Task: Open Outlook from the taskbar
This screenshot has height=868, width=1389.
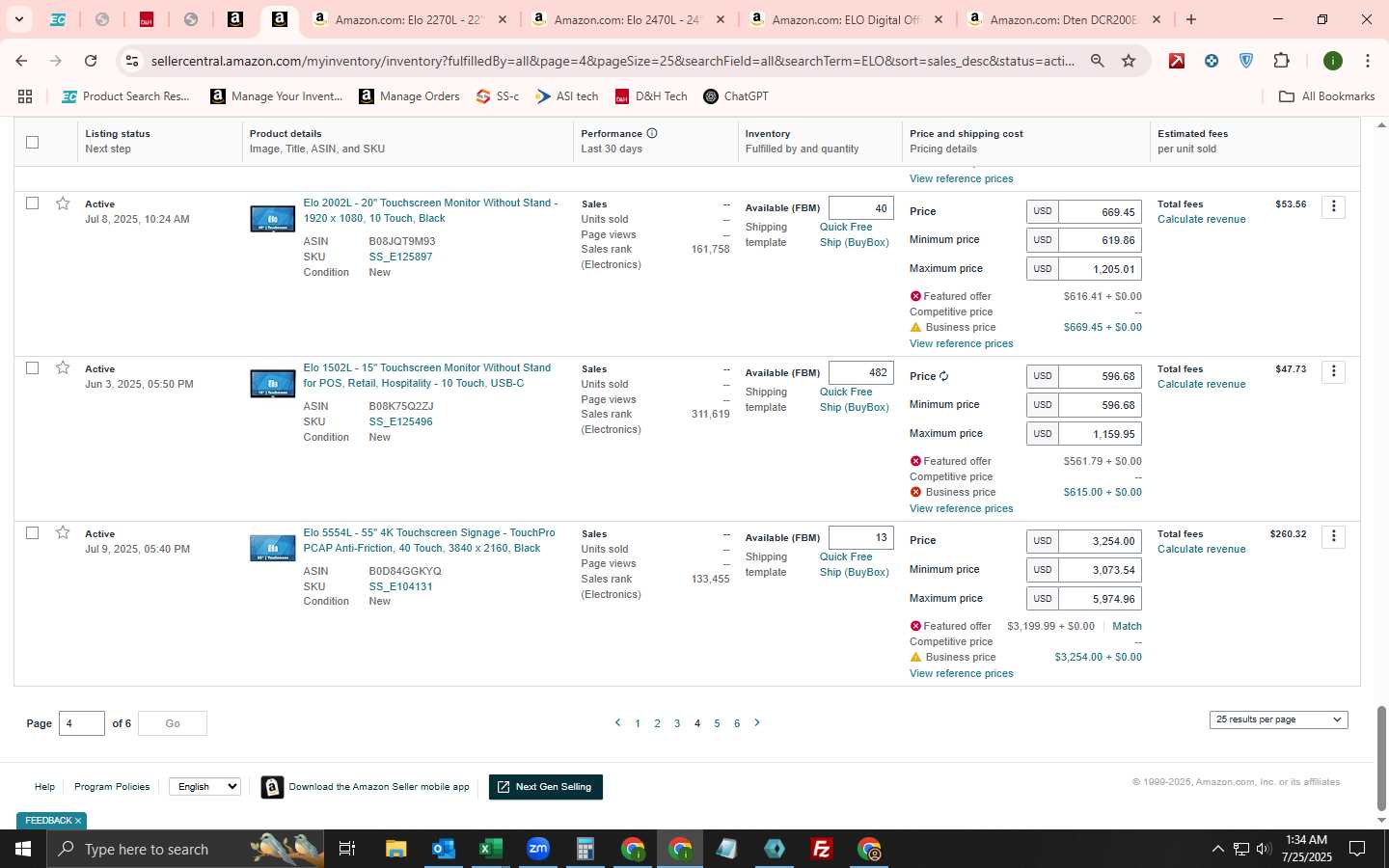Action: coord(443,849)
